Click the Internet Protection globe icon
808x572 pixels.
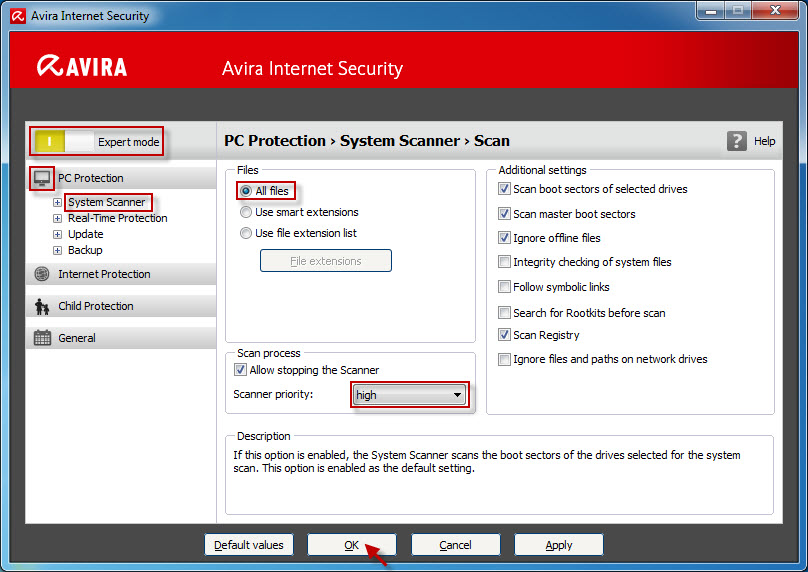[42, 274]
